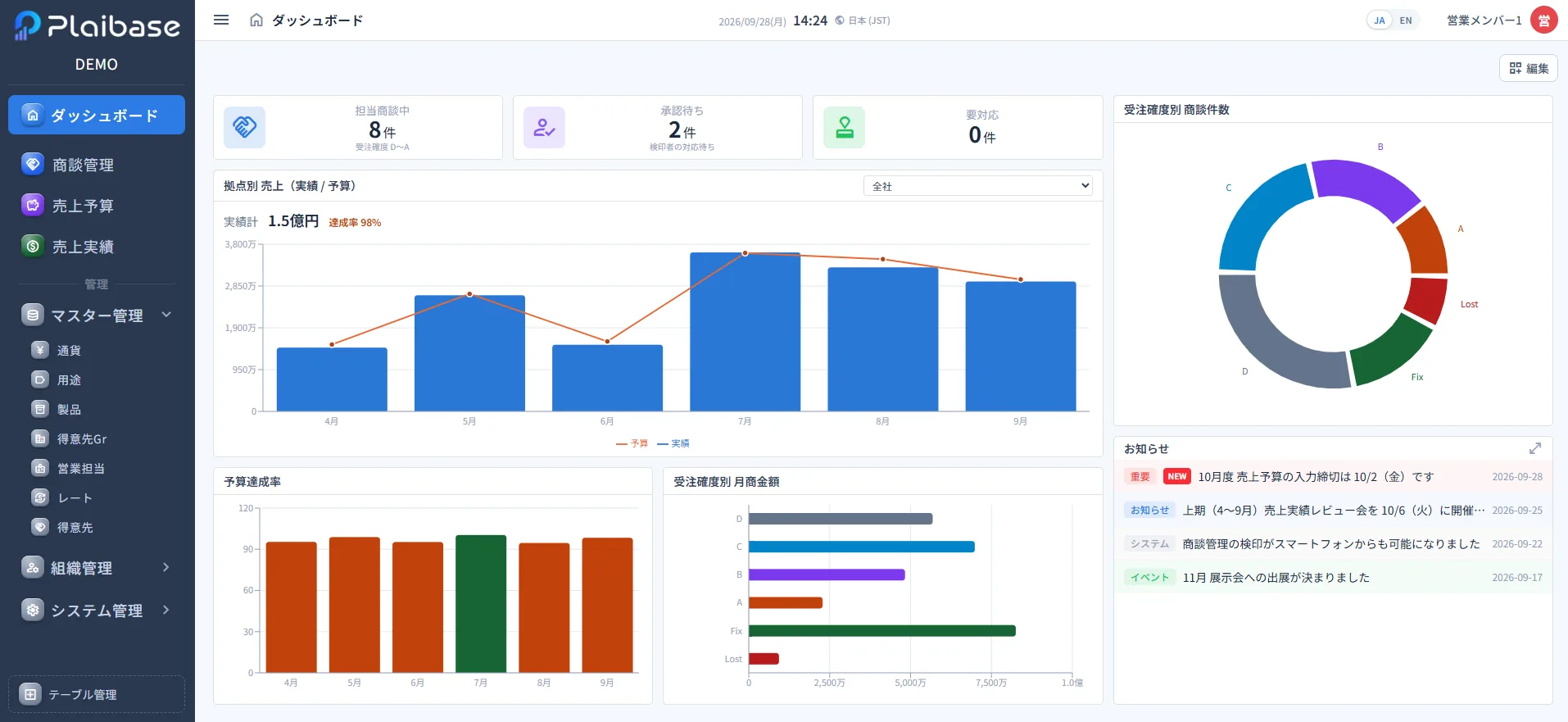The width and height of the screenshot is (1568, 722).
Task: Click the Plaibase logo
Action: tap(97, 26)
